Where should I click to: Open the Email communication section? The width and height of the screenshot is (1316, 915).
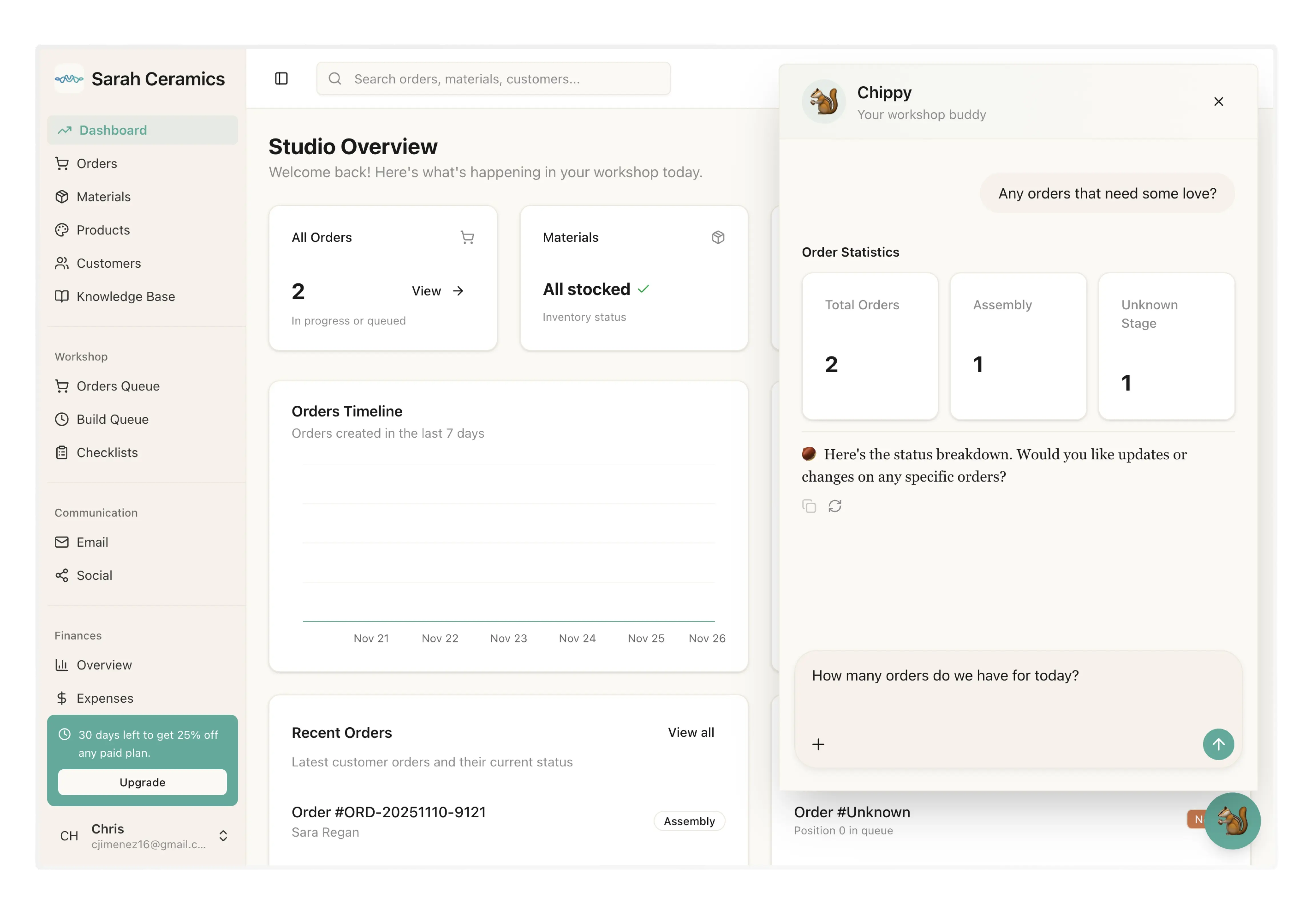92,542
